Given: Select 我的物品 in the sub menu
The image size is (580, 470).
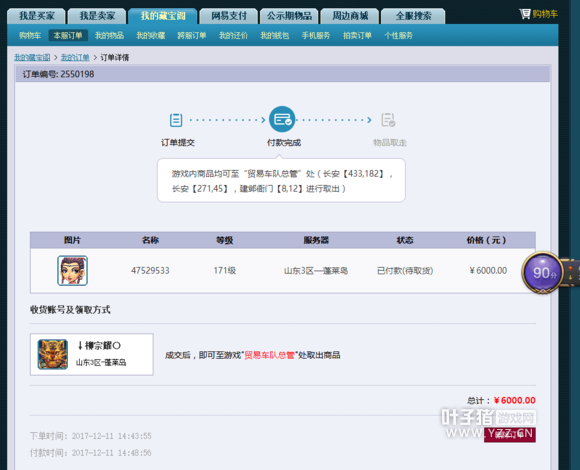Looking at the screenshot, I should 109,35.
